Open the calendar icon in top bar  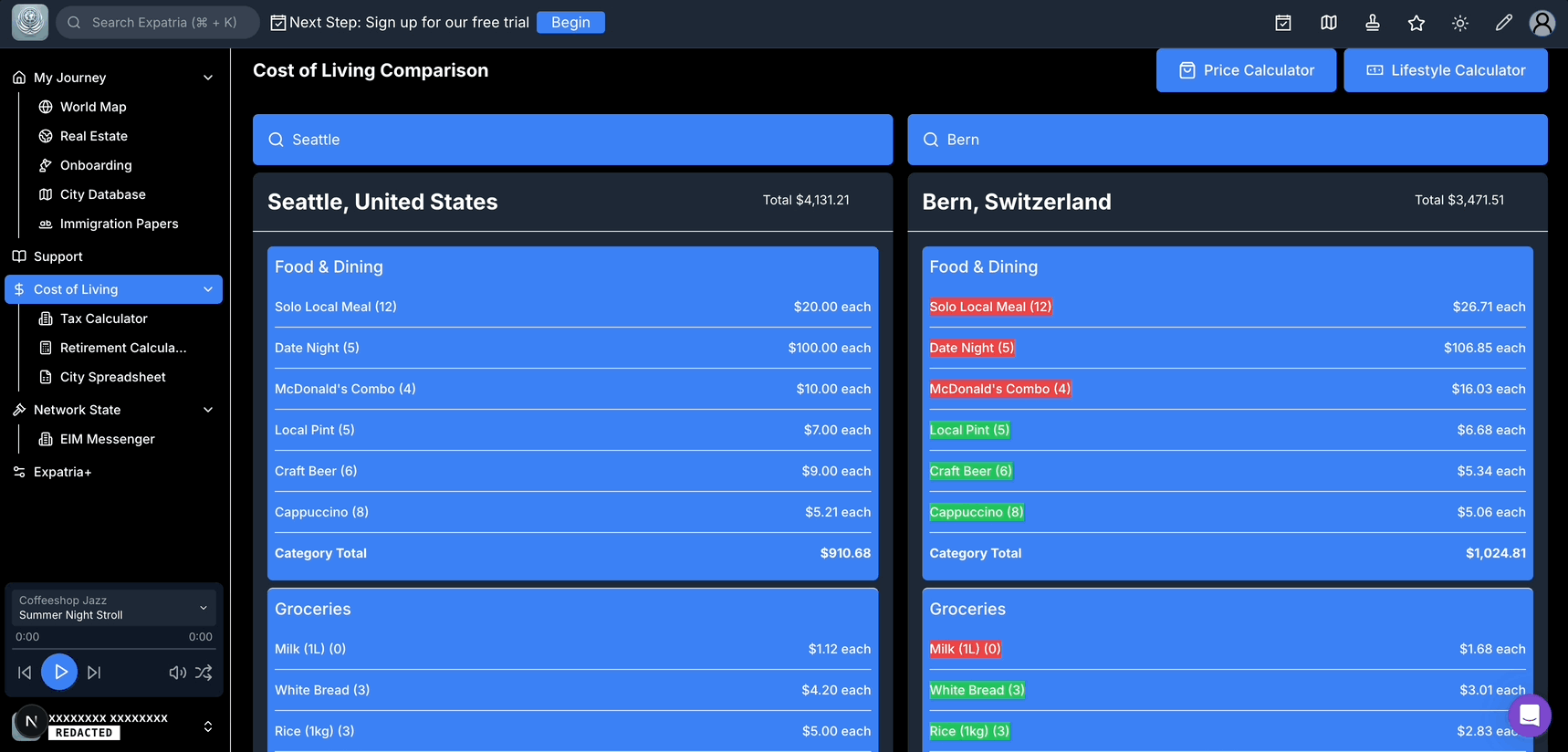coord(1283,23)
